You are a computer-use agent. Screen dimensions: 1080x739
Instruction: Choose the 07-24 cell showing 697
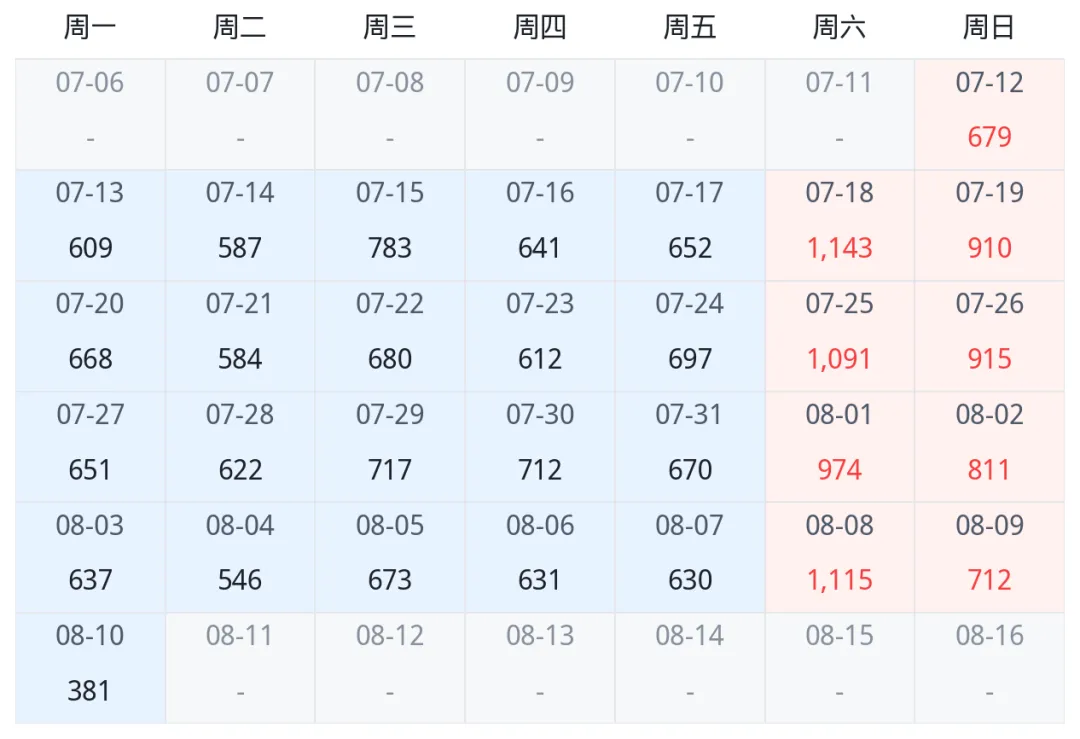[689, 336]
